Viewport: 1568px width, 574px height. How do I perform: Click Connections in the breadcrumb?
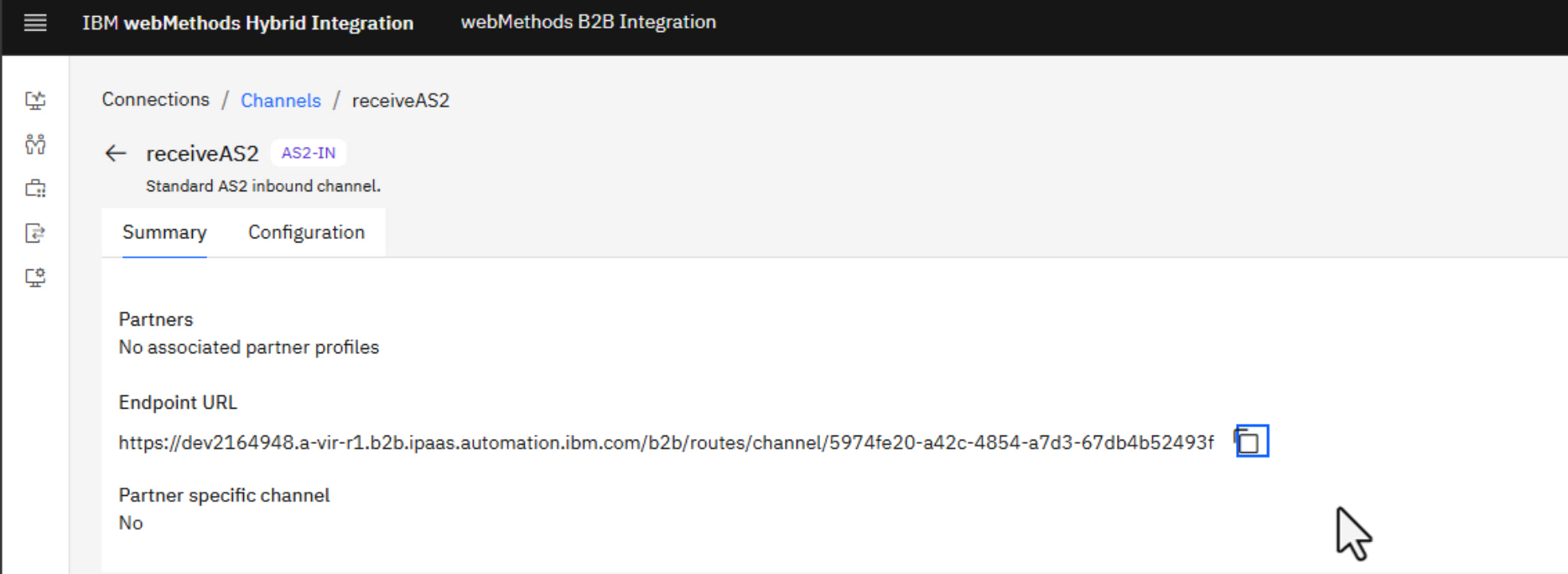coord(156,100)
